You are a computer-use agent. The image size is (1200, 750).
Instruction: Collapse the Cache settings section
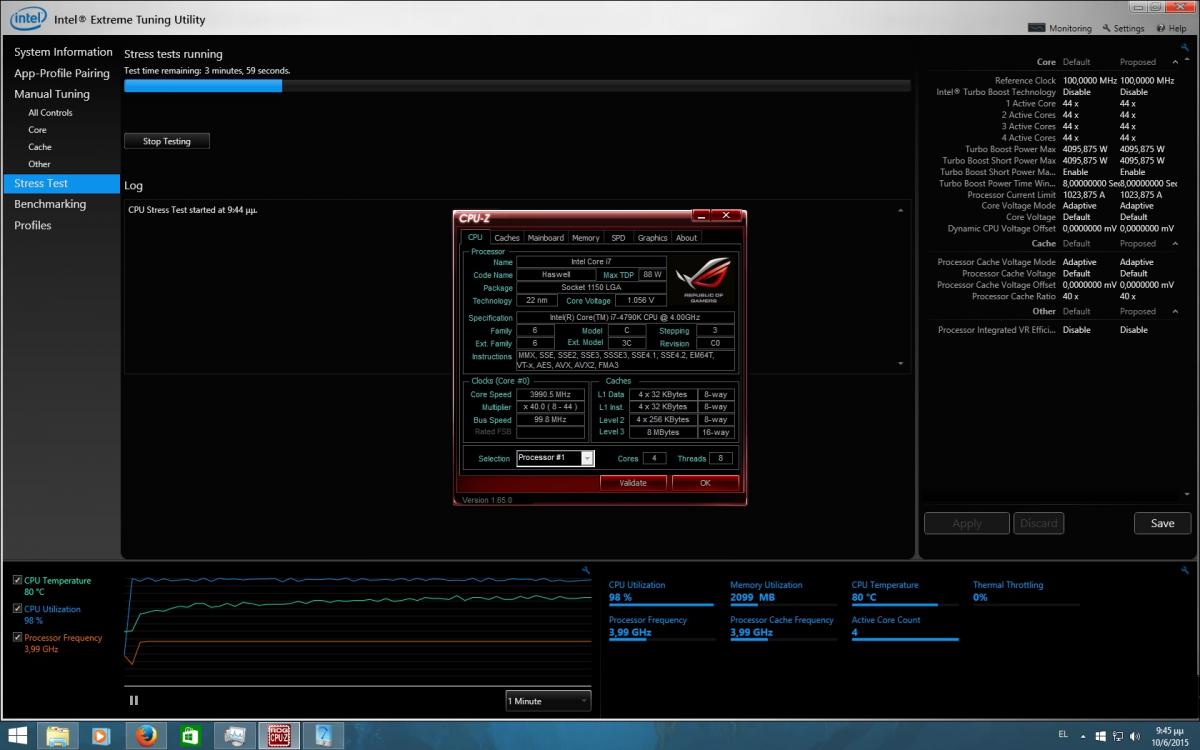[x=1175, y=243]
